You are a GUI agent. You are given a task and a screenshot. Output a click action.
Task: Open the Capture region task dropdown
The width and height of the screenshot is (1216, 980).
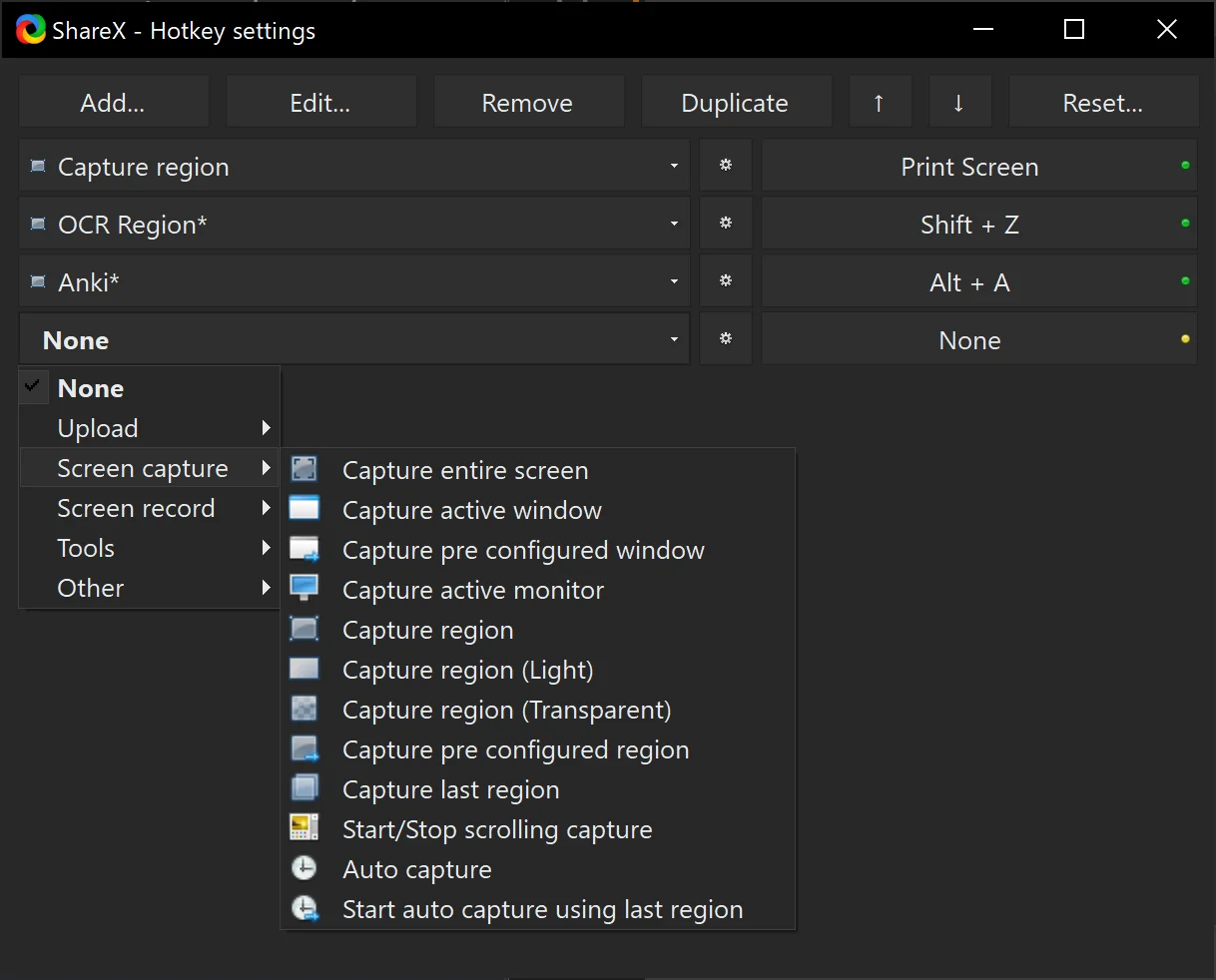pos(673,165)
